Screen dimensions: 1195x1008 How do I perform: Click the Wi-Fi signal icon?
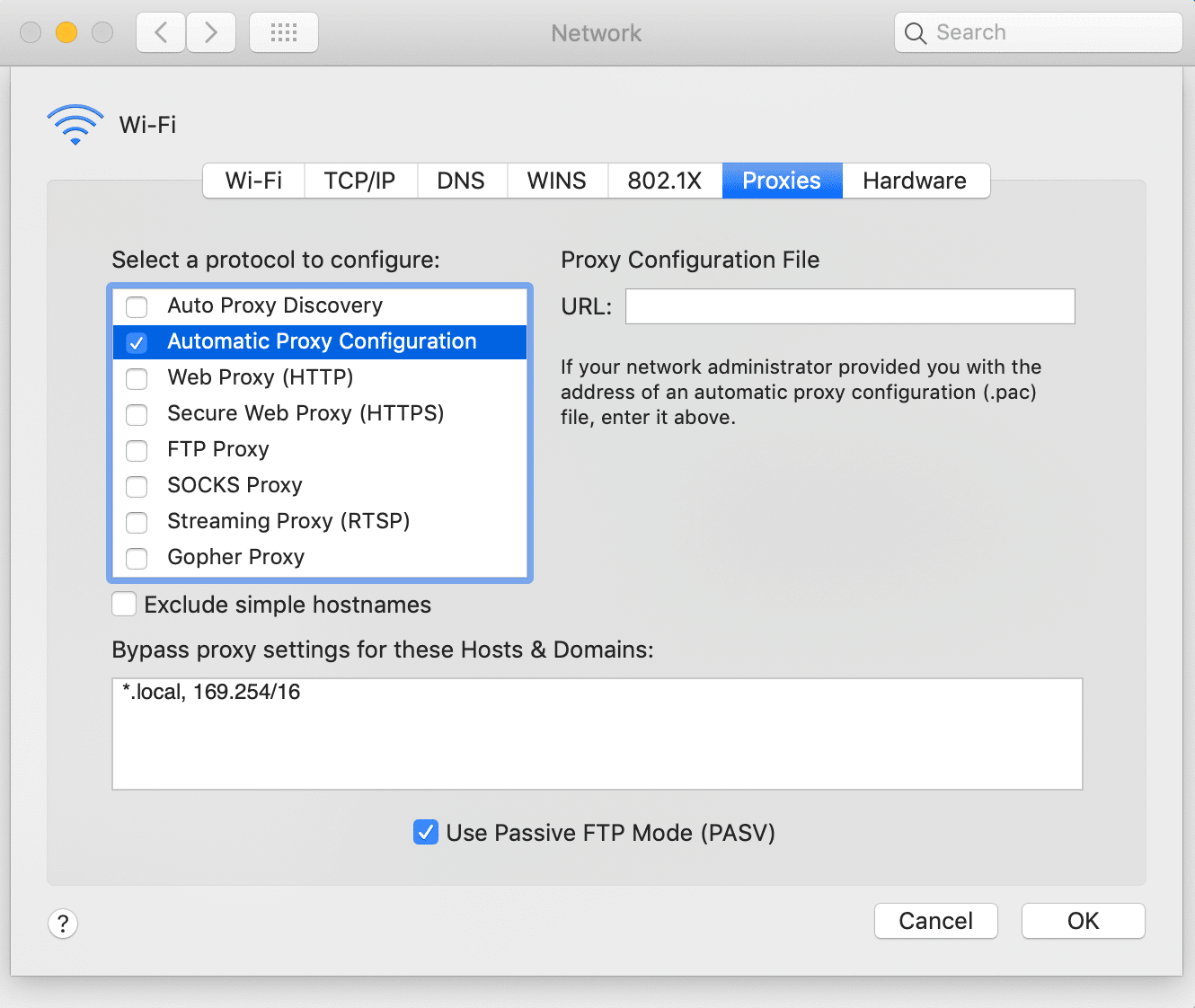75,124
